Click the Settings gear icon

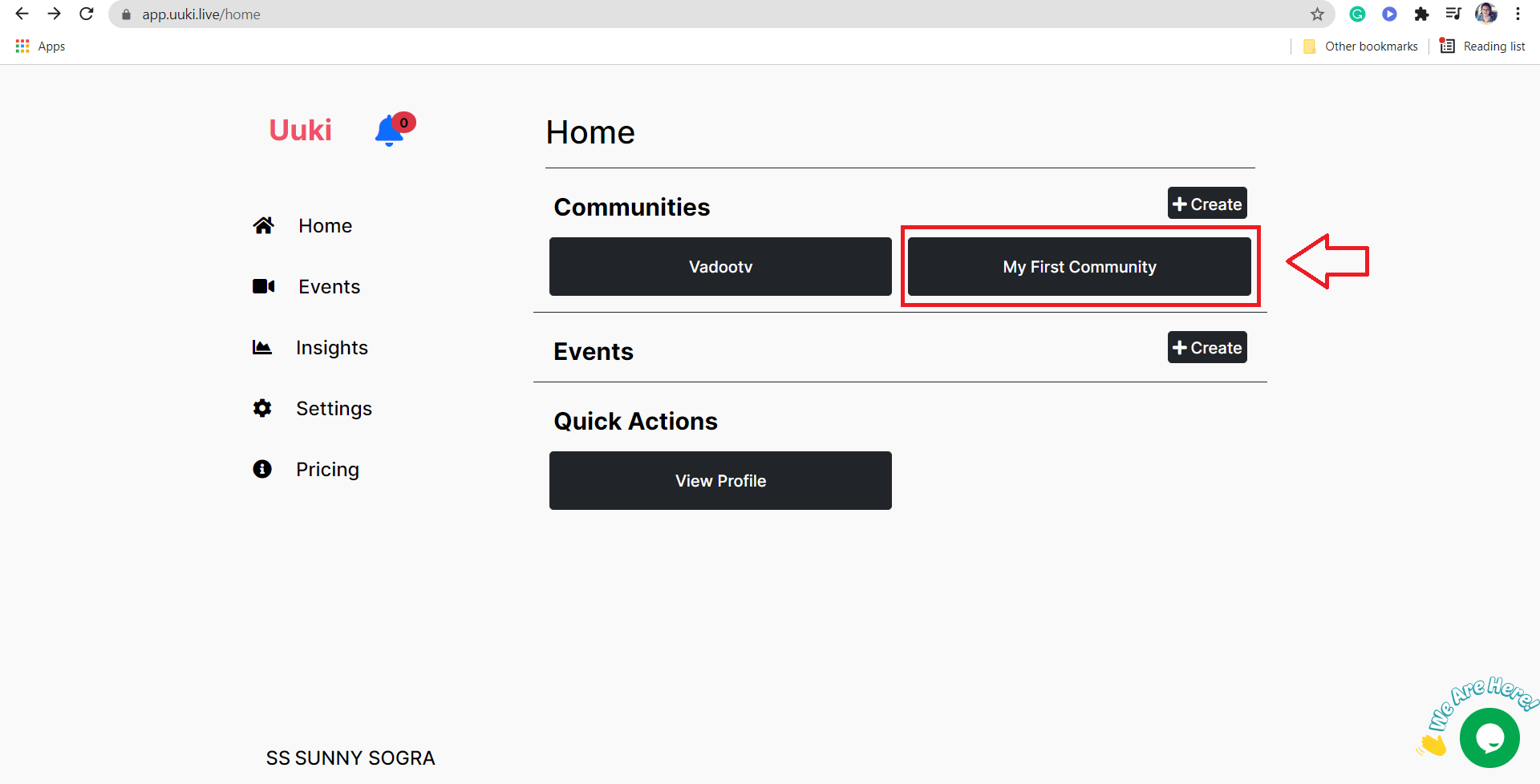(x=262, y=408)
